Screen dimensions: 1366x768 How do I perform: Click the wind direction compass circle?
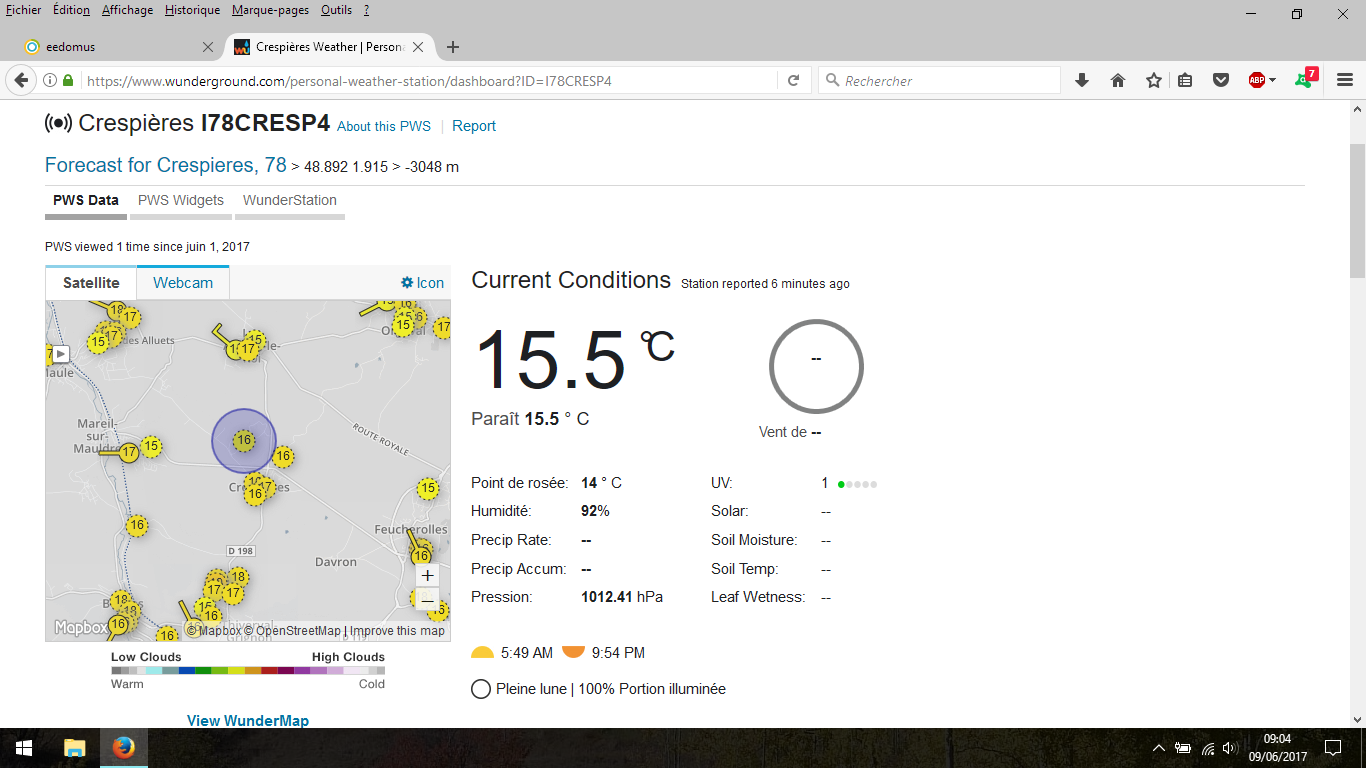pos(816,367)
